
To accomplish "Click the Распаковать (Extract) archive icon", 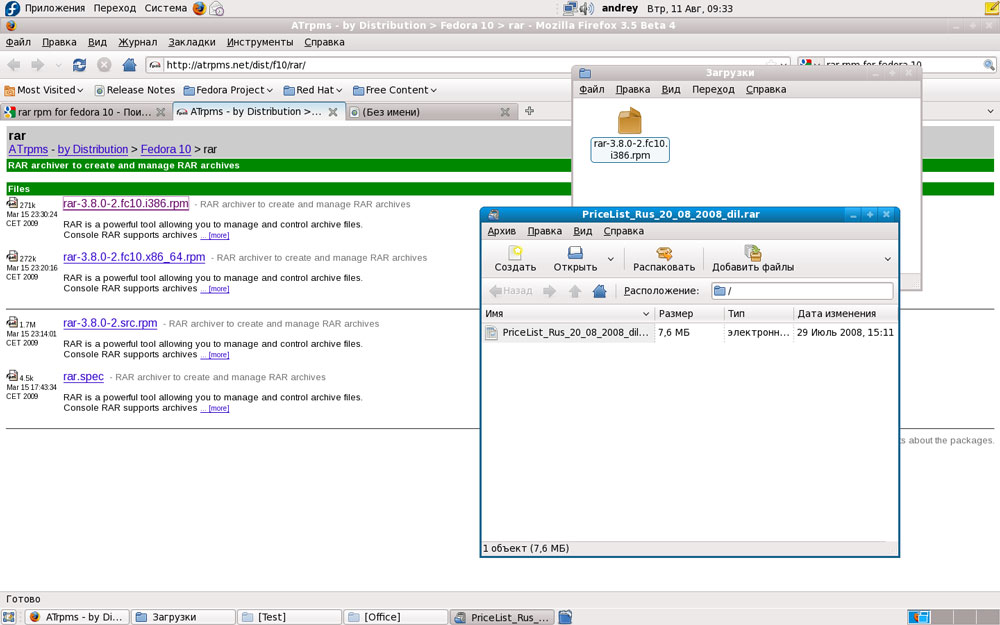I will pos(663,254).
